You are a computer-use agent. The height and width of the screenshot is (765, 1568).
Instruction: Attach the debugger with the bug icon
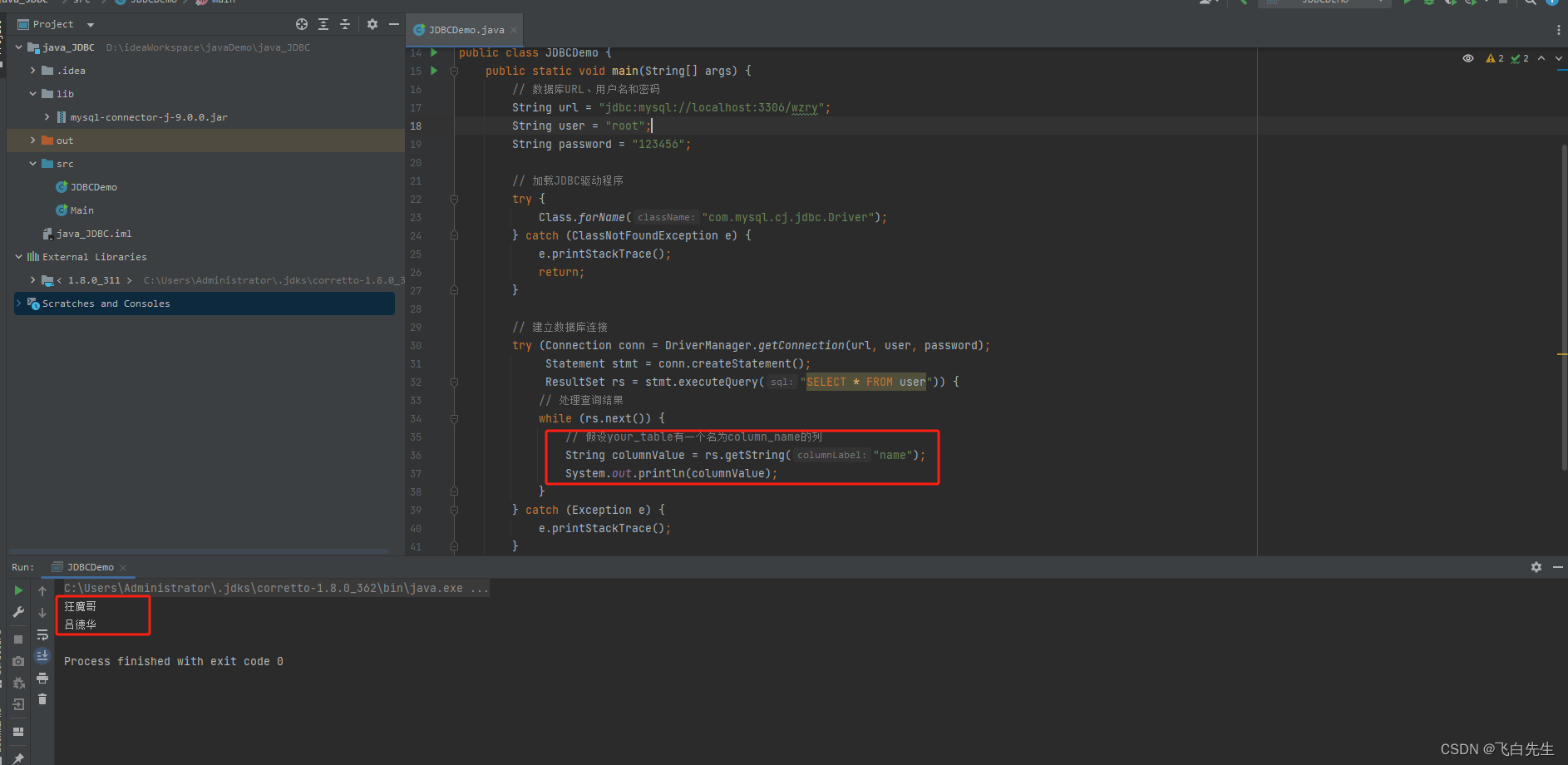pos(18,684)
